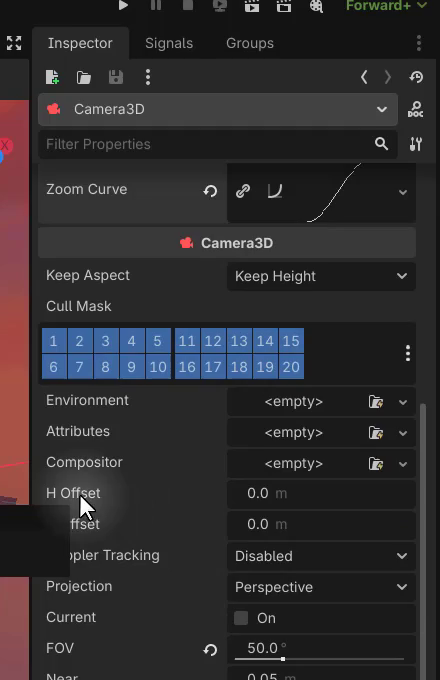Click the inspector vertical scrollbar
440x680 pixels.
(x=423, y=540)
